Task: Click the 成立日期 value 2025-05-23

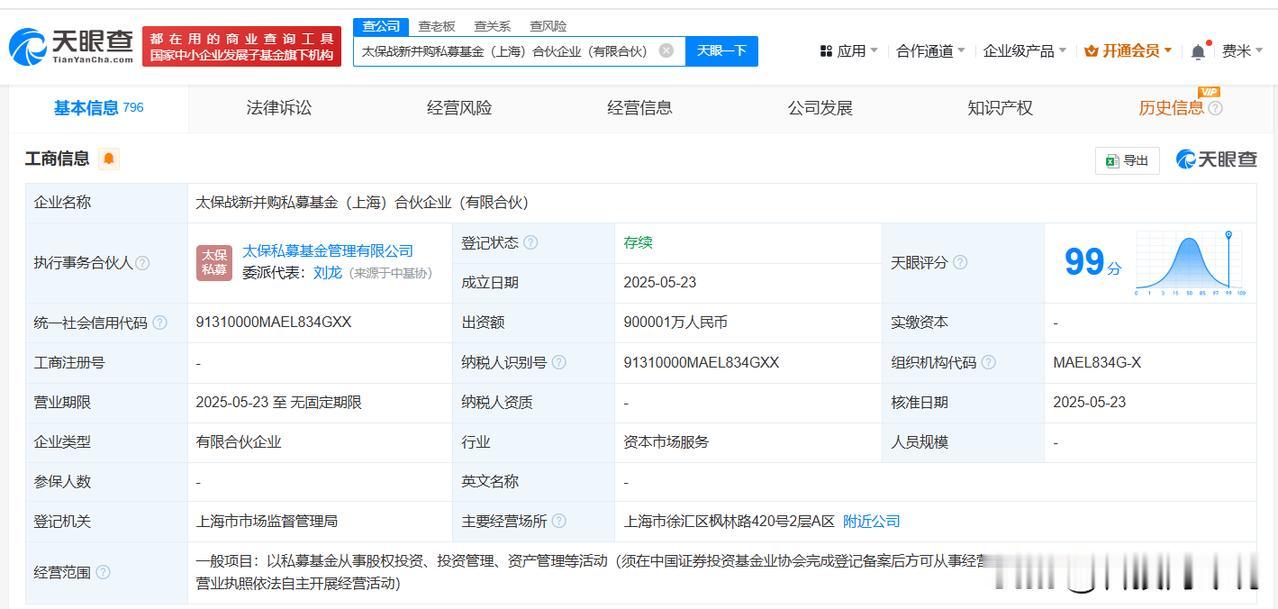Action: pos(660,282)
